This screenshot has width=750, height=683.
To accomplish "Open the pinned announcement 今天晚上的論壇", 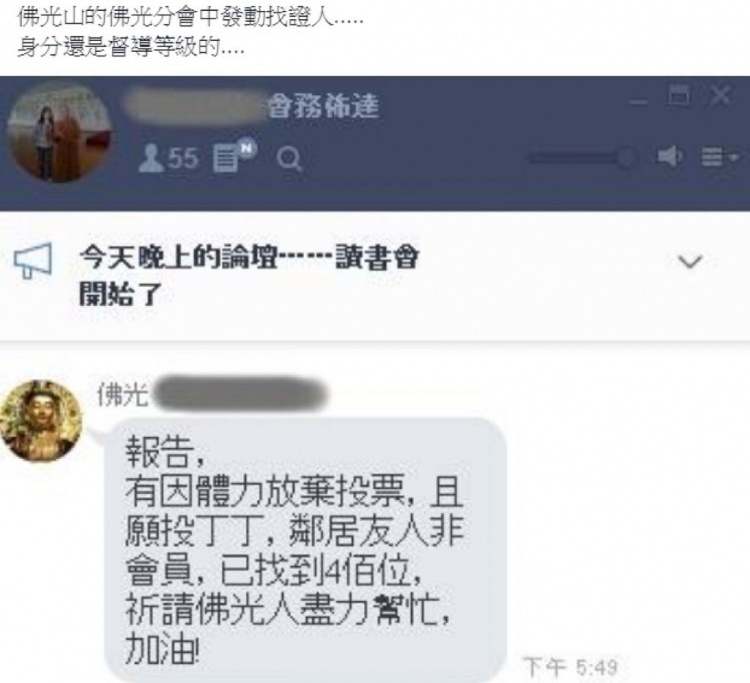I will coord(249,275).
